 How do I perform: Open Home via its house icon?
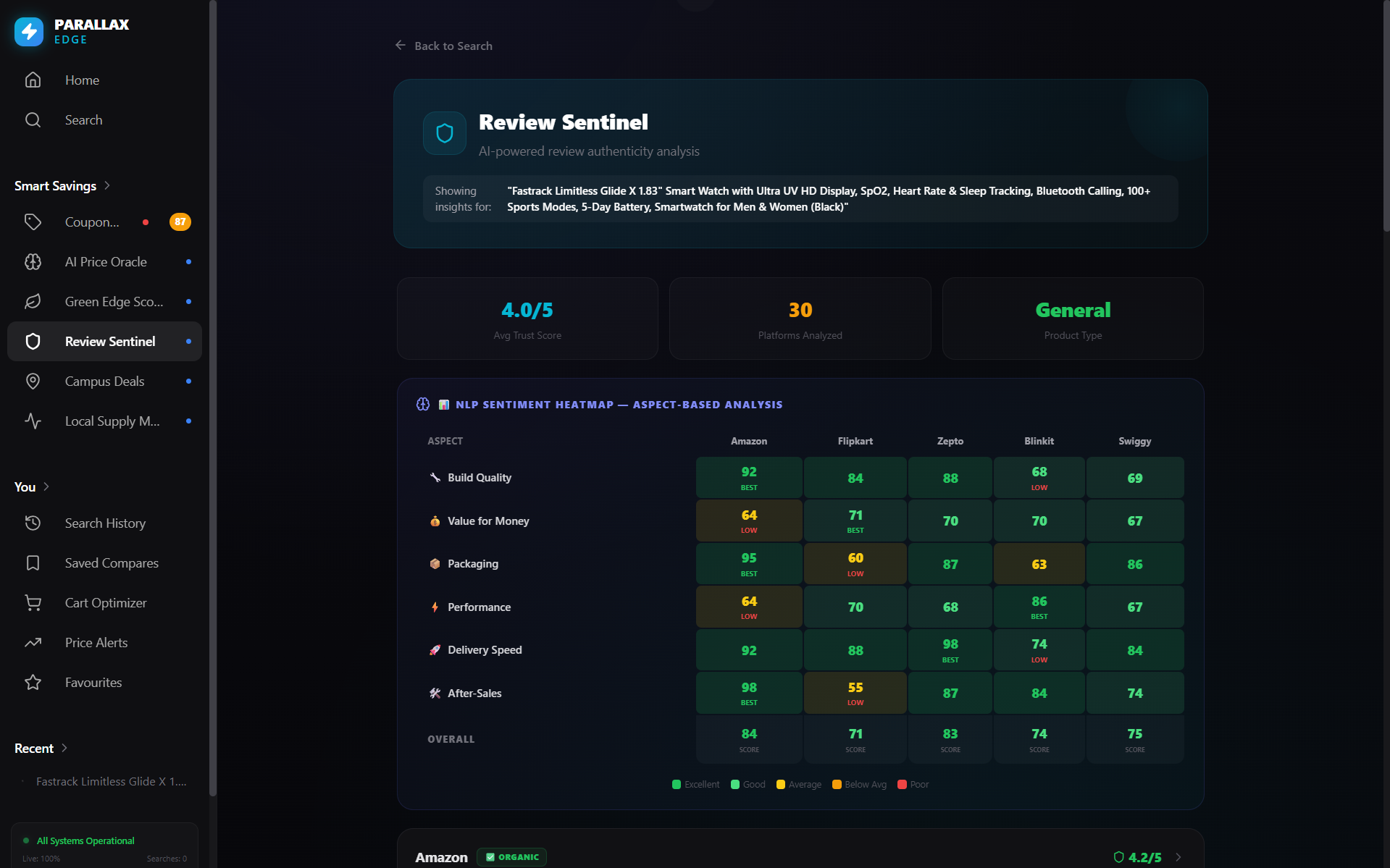[x=33, y=80]
